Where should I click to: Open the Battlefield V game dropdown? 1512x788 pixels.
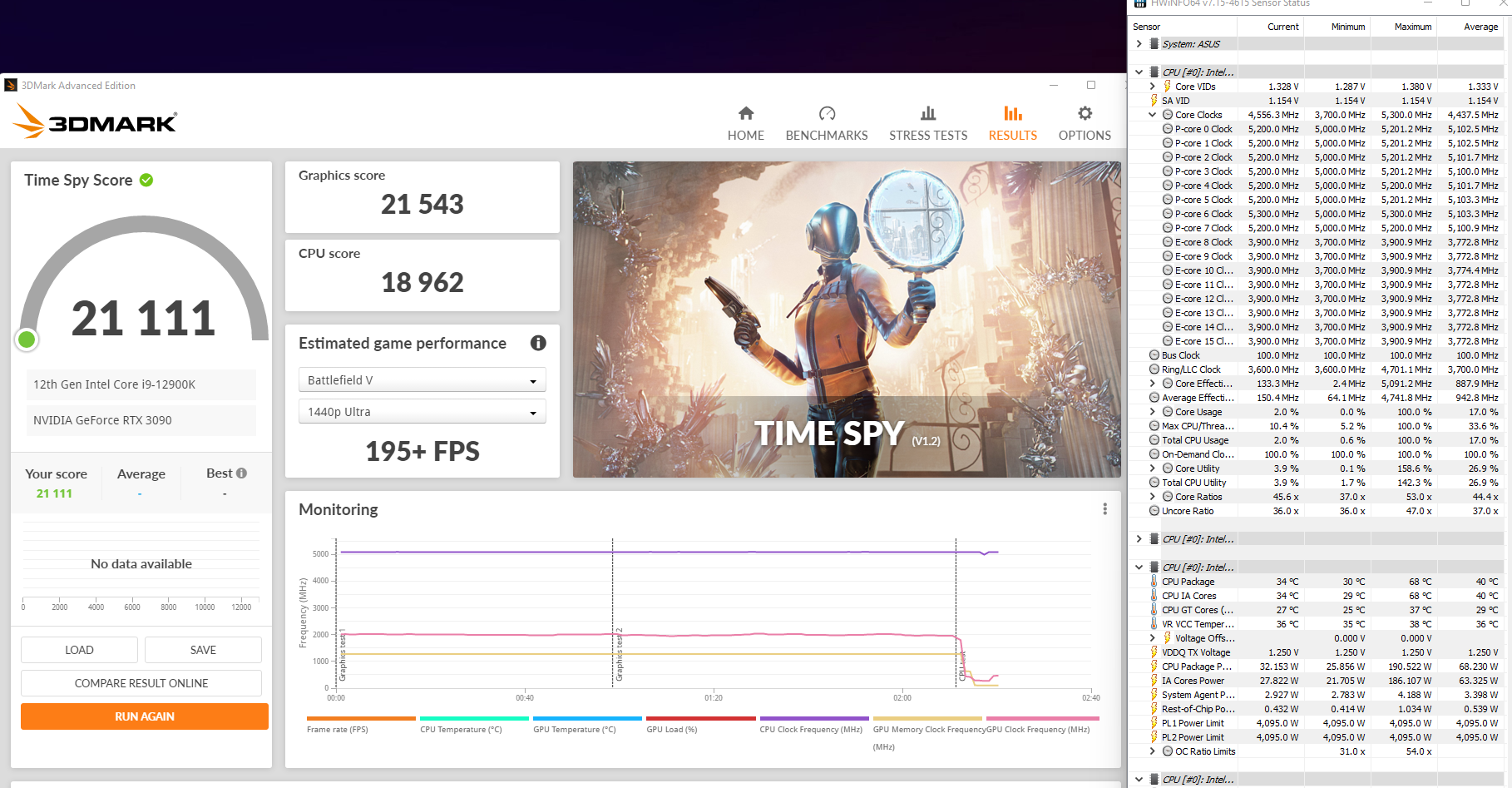click(x=422, y=380)
